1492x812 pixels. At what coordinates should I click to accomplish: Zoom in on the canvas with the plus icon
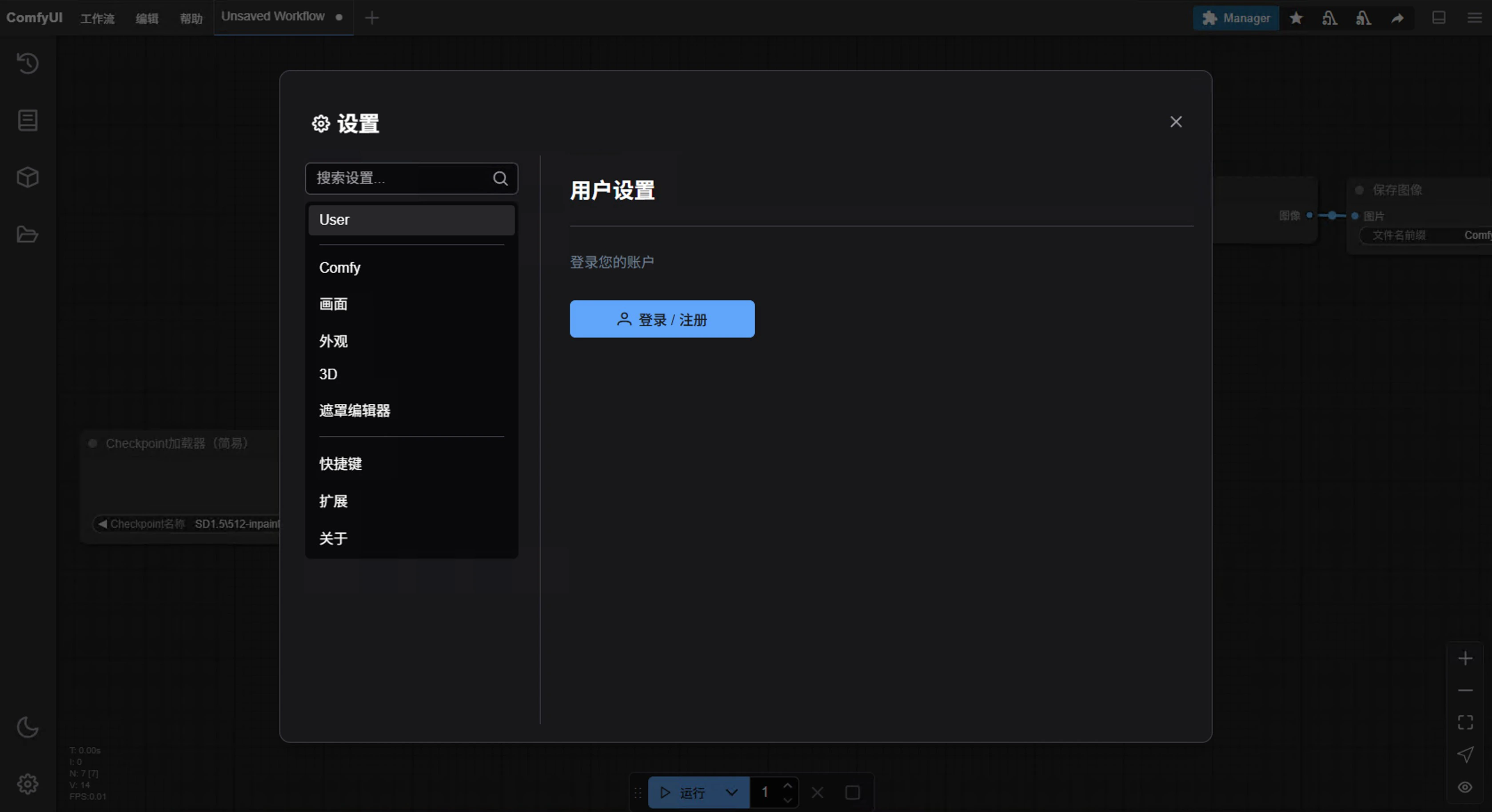[x=1466, y=657]
